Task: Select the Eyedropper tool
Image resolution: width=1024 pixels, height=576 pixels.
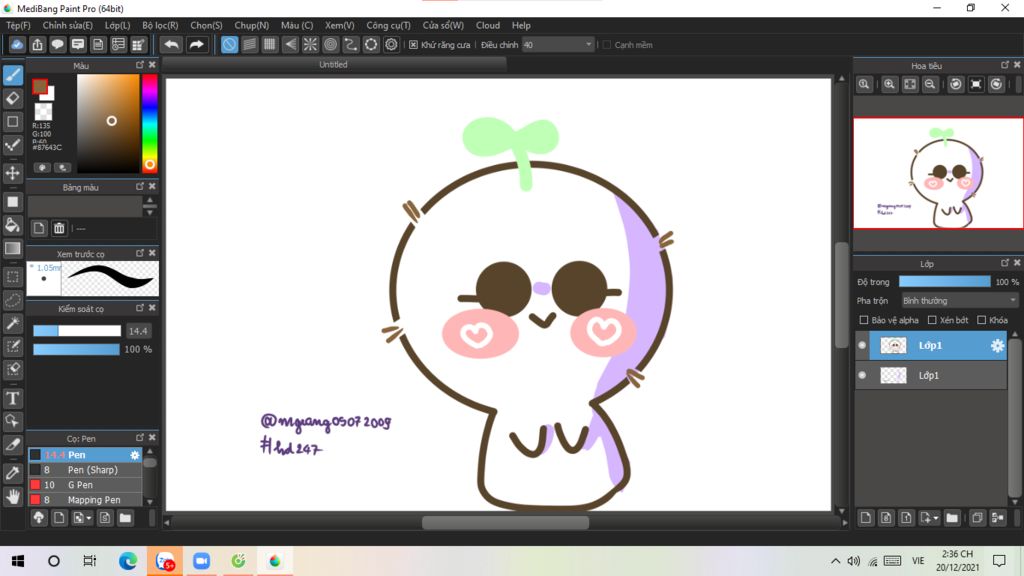Action: (13, 473)
